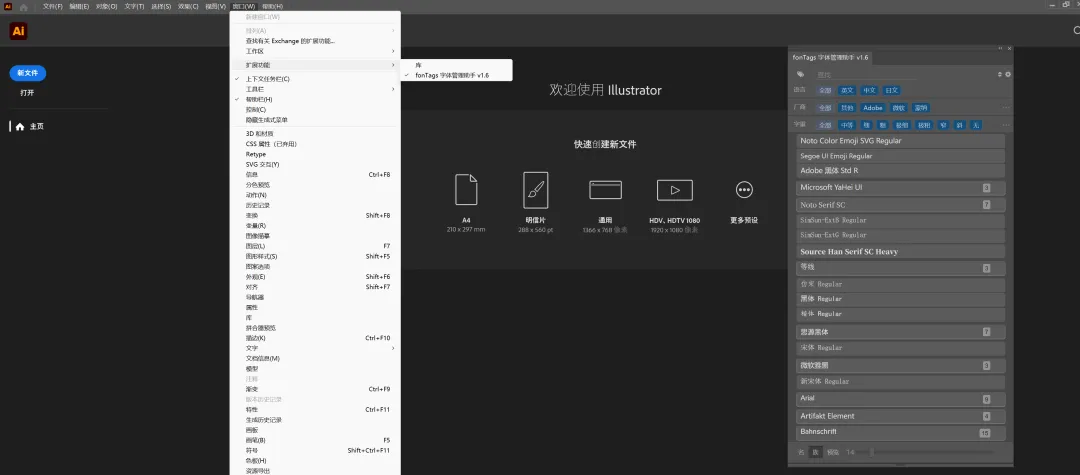Screen dimensions: 1080x475
Task: Apply Noto Color Emoji SVG Regular font
Action: [x=900, y=140]
